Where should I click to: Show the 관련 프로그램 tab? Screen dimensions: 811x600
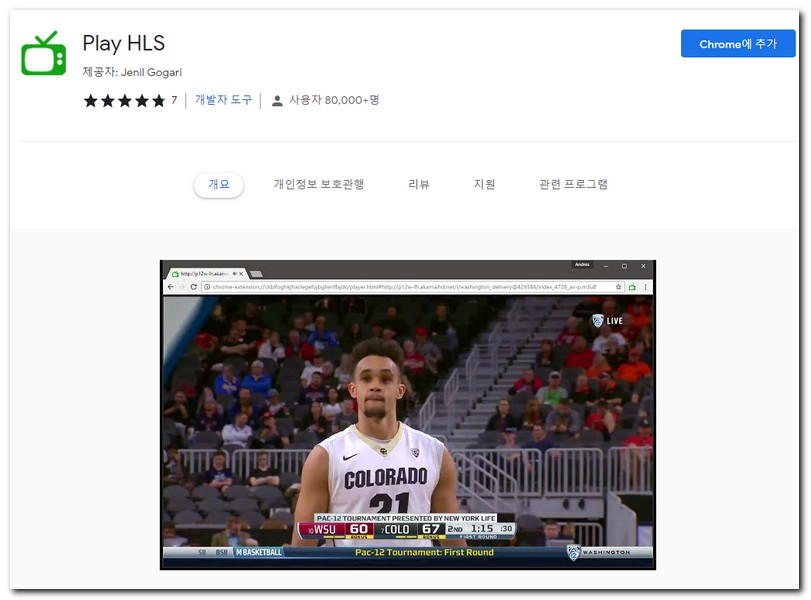[573, 185]
